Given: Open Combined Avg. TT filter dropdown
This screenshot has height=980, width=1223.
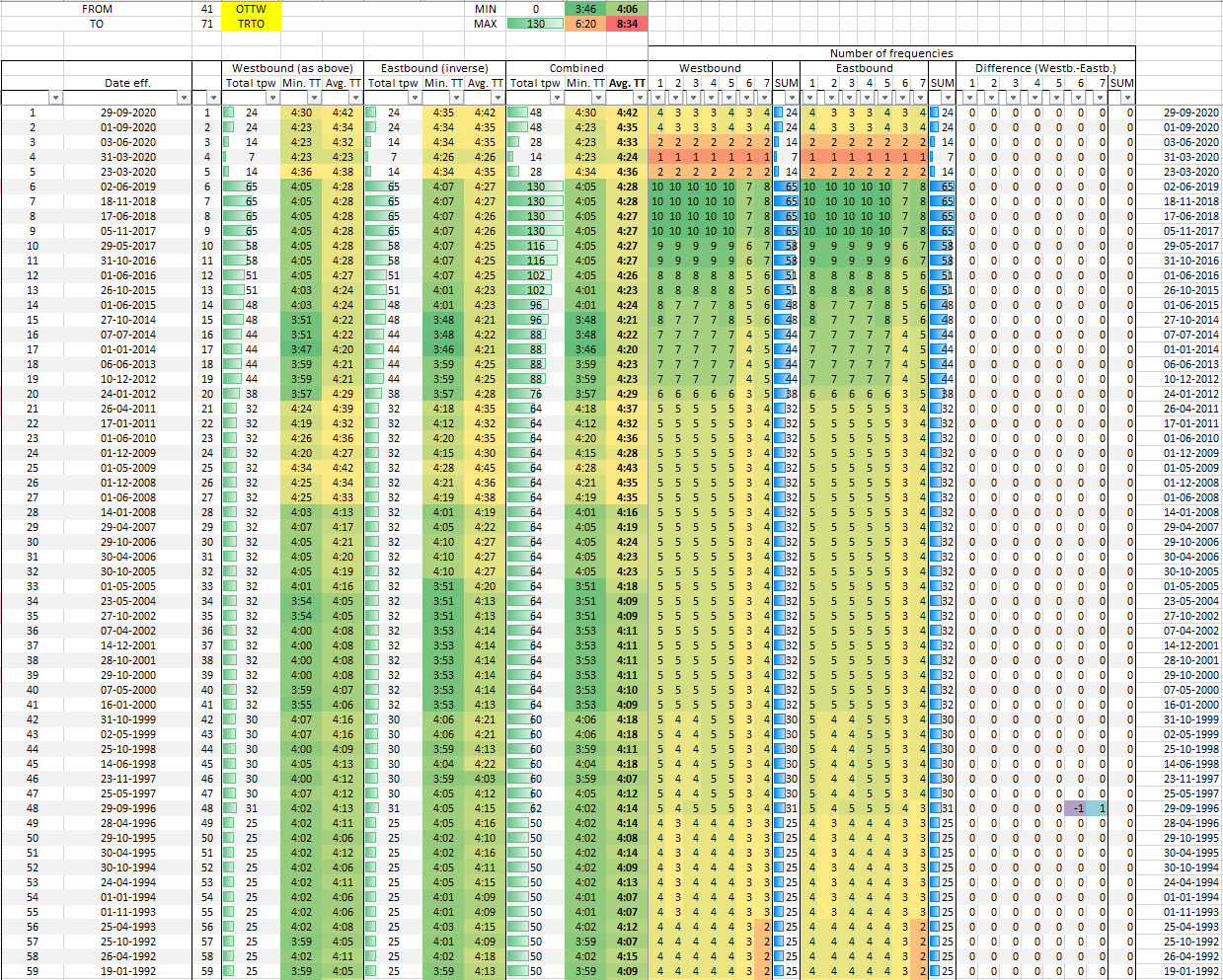Looking at the screenshot, I should (640, 98).
